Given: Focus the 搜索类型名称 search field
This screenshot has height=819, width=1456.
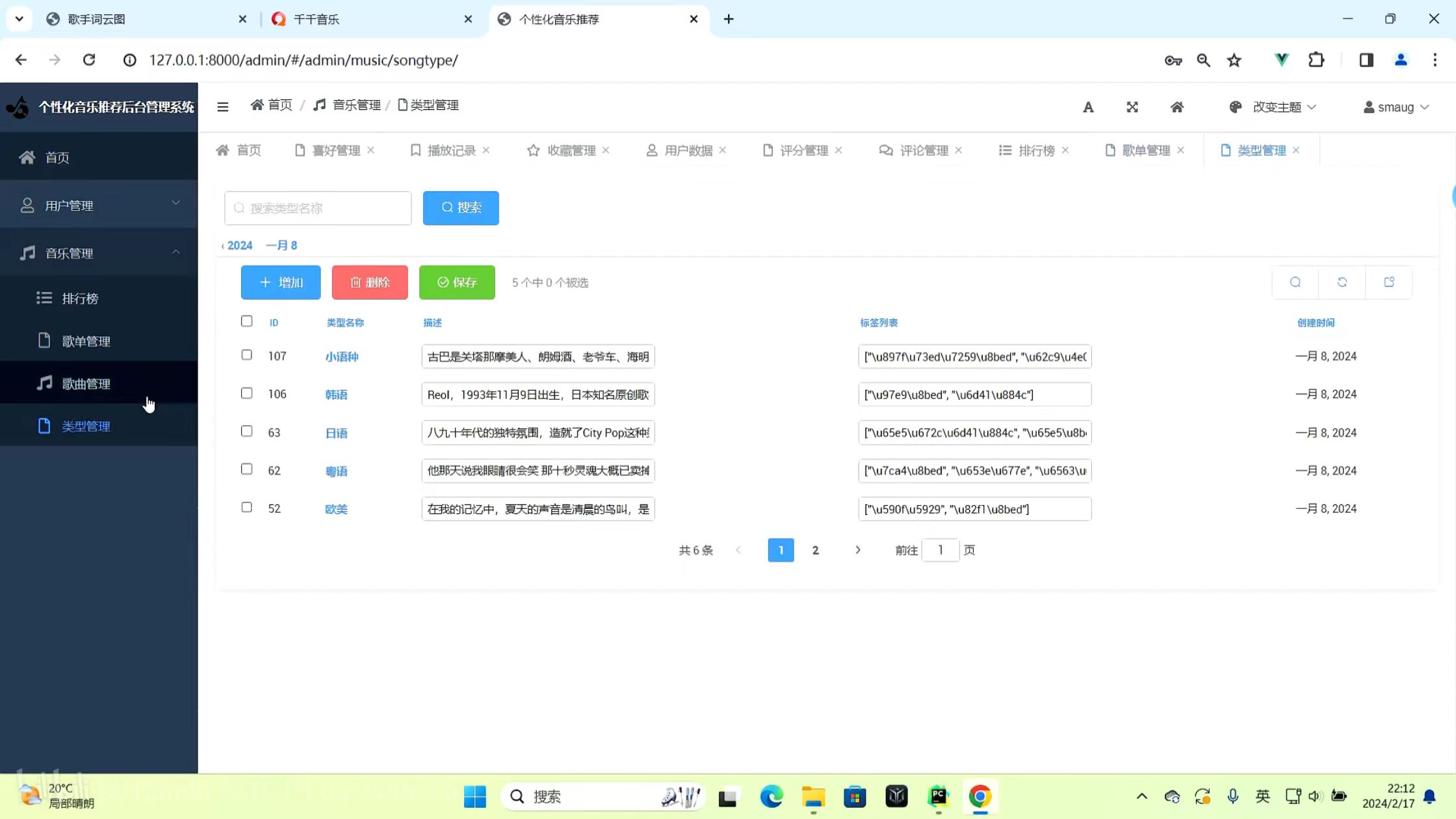Looking at the screenshot, I should click(x=318, y=208).
